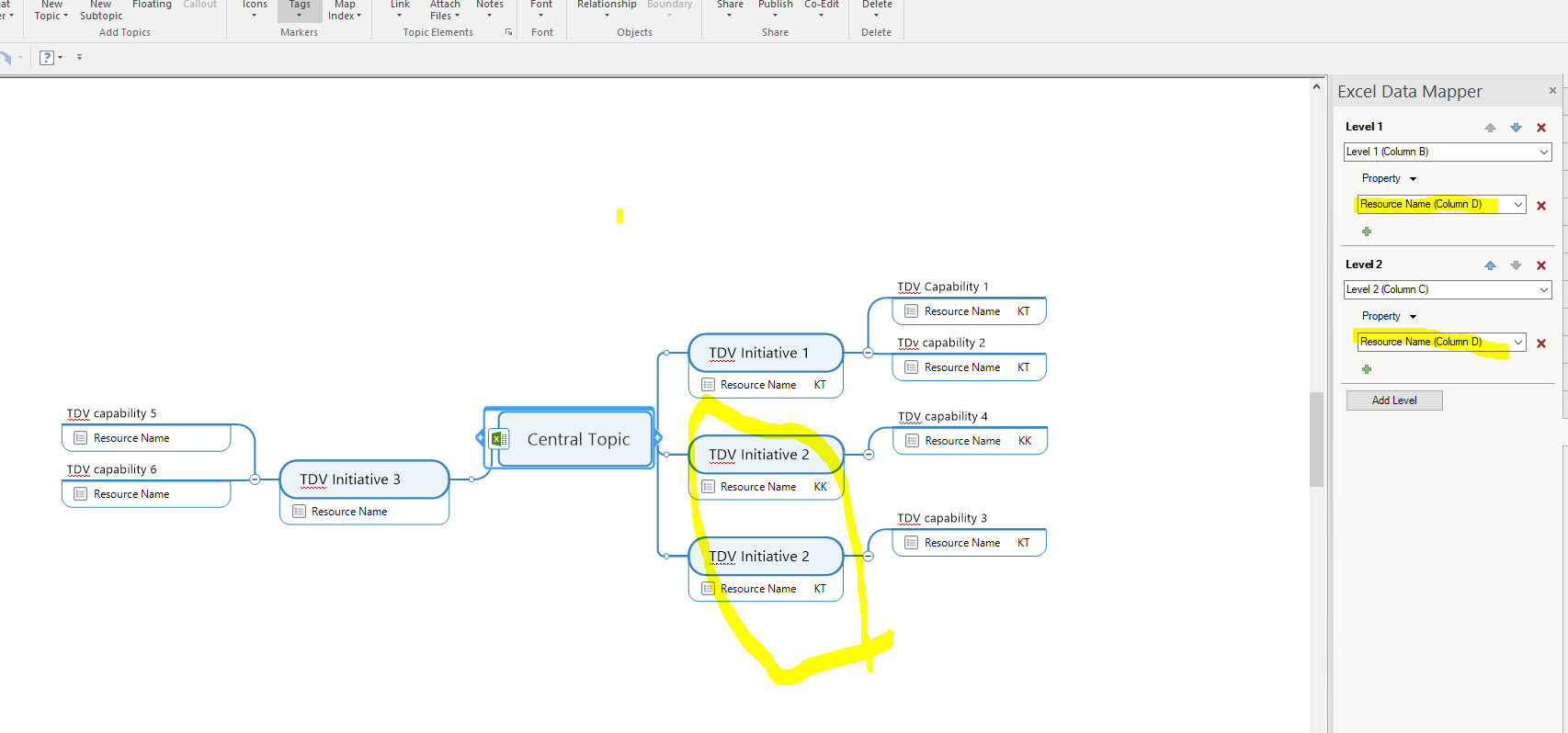
Task: Click property icon under TDV Initiative 3
Action: click(299, 512)
